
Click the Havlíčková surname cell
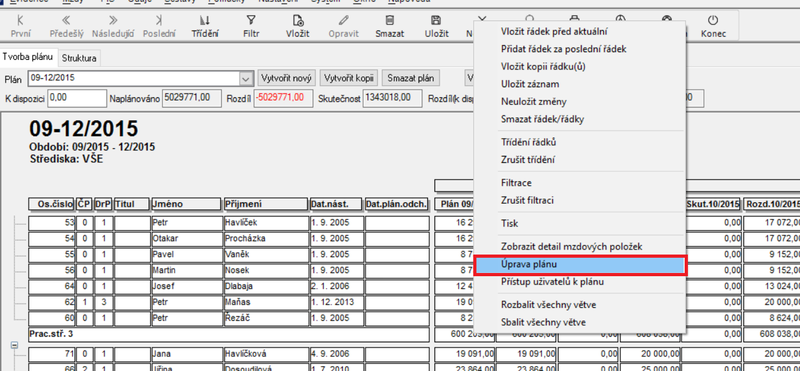(266, 354)
